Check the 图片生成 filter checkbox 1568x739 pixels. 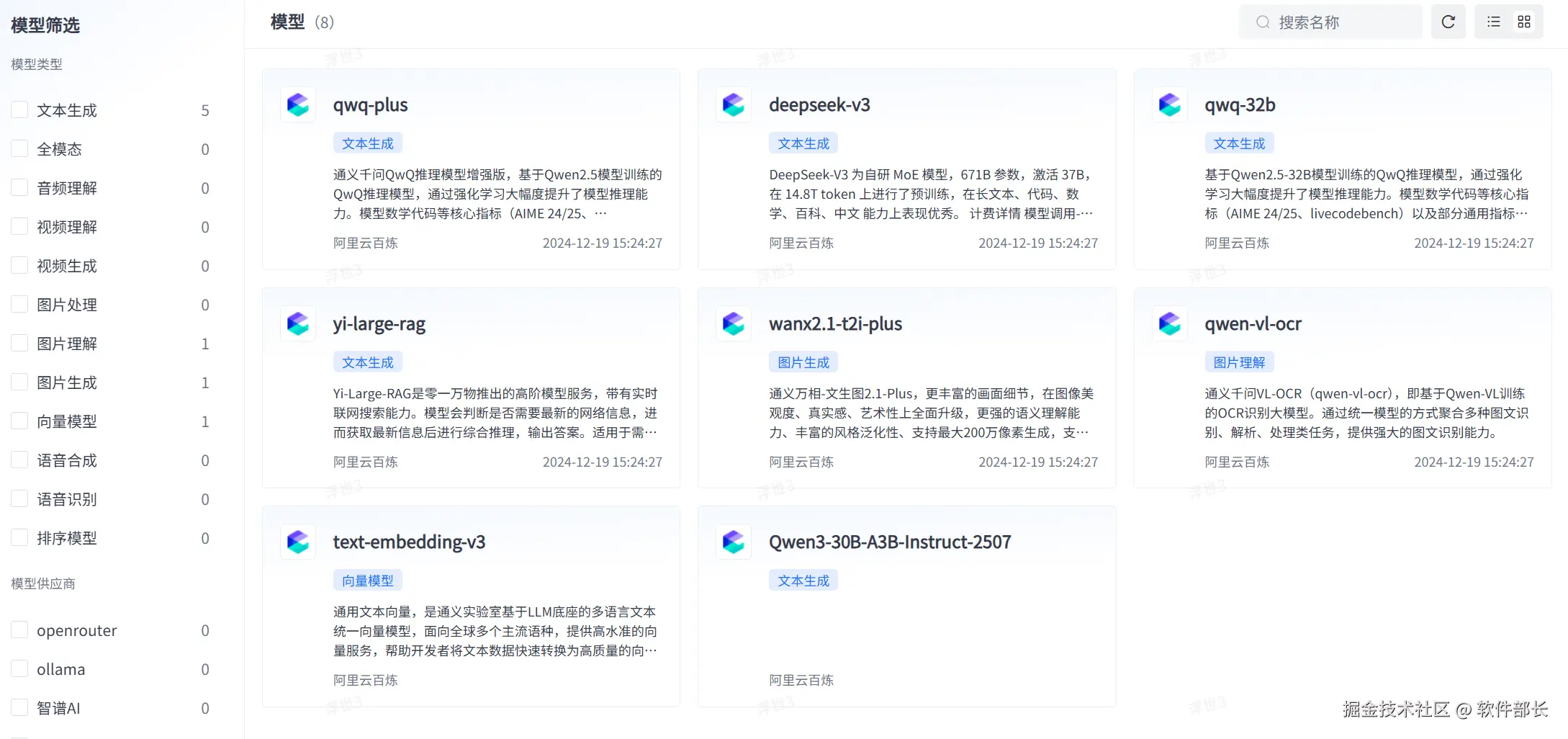(x=19, y=382)
